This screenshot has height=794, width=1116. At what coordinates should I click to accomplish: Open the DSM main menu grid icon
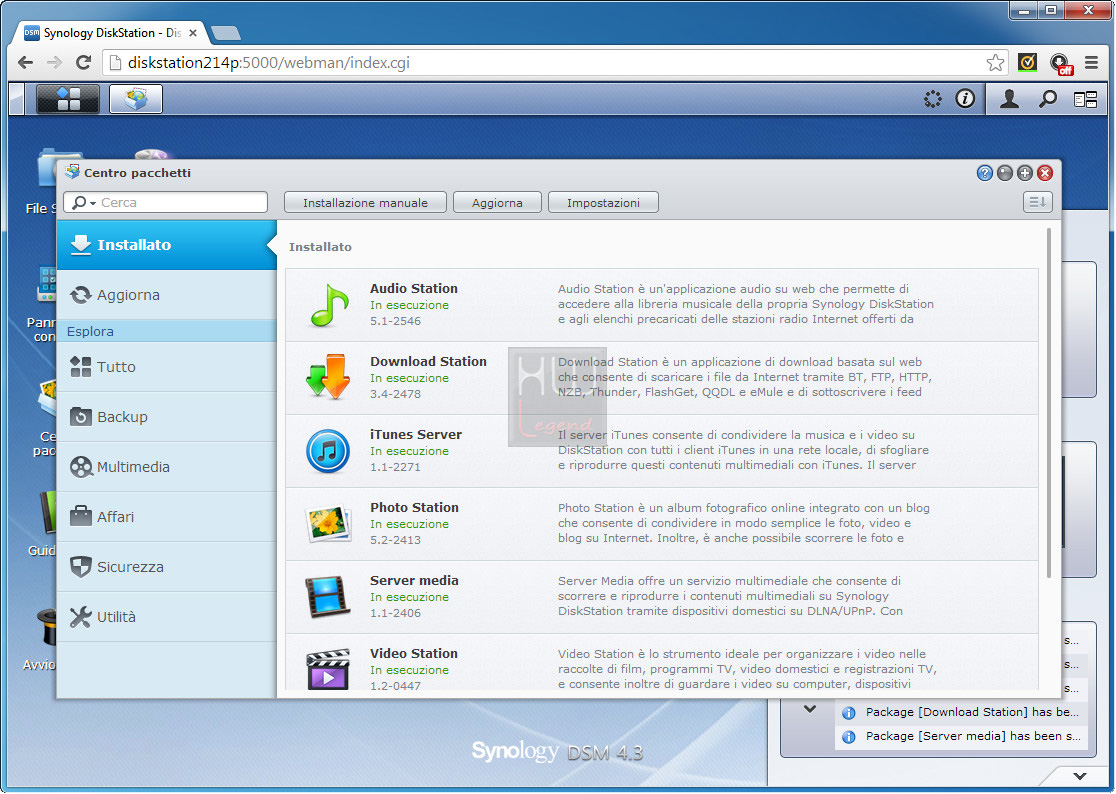(x=68, y=99)
